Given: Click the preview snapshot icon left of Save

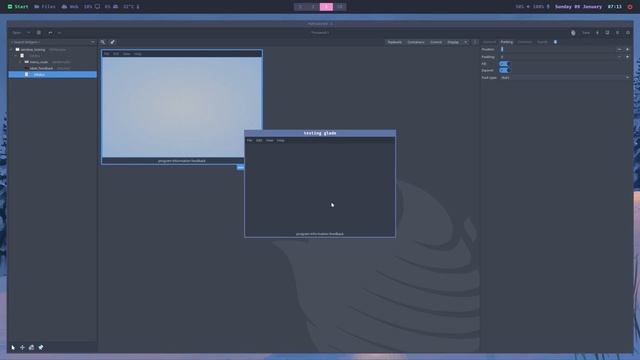Looking at the screenshot, I should (x=573, y=33).
